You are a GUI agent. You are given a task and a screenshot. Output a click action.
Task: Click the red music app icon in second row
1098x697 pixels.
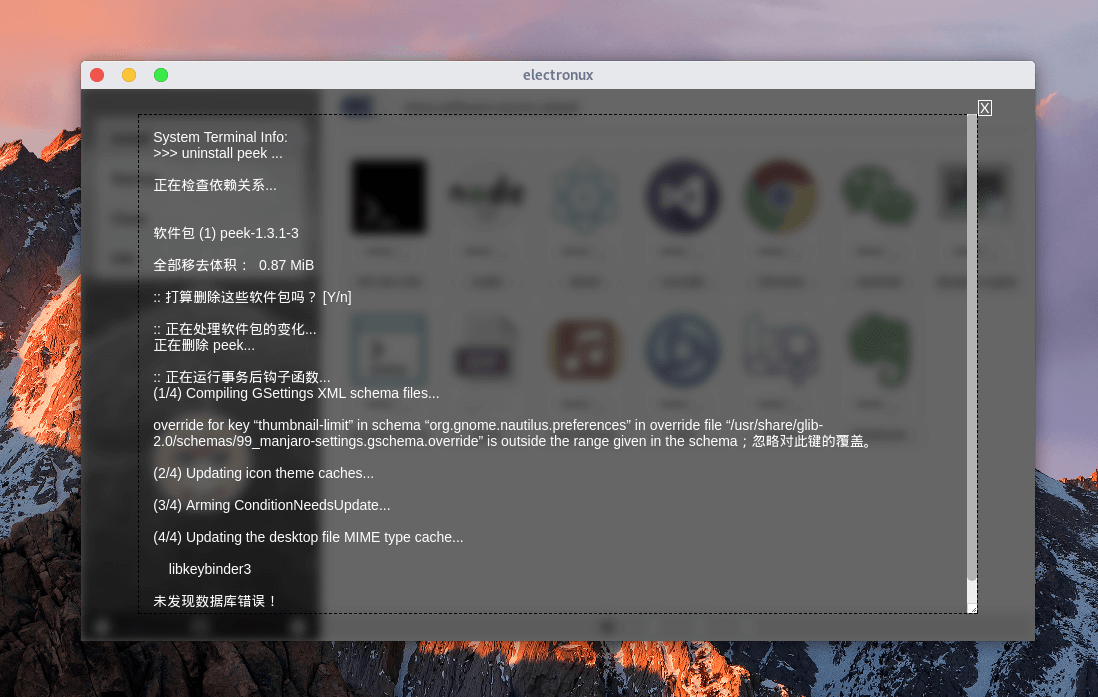pos(585,350)
